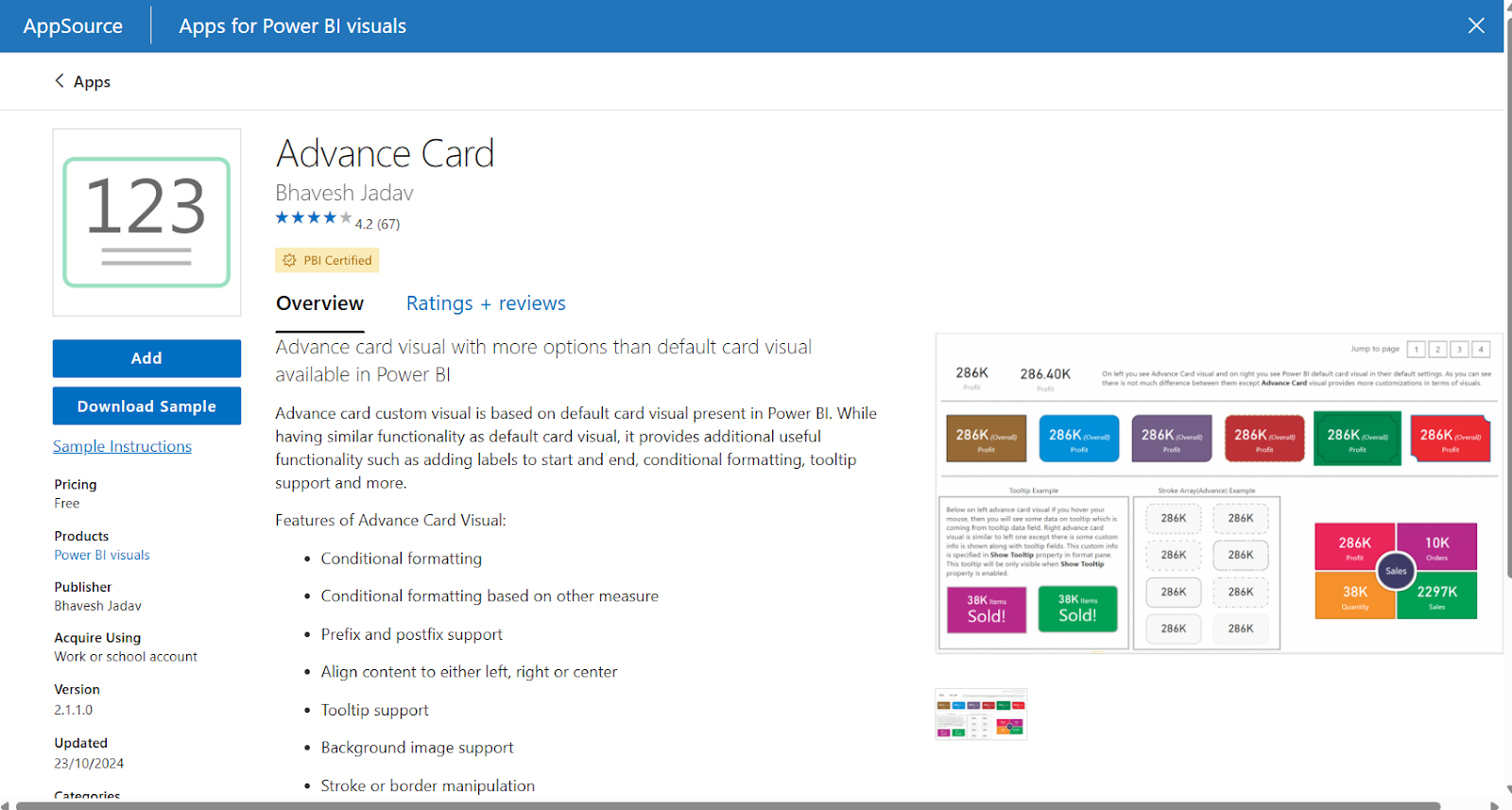1512x810 pixels.
Task: Click 'Conditional formatting based on other measure'
Action: tap(490, 596)
